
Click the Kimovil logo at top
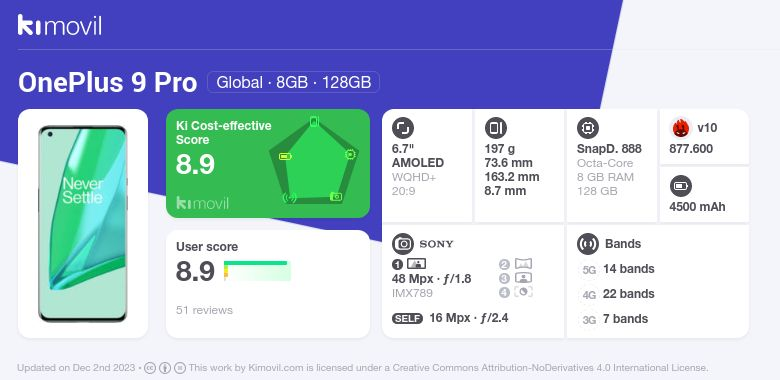point(60,25)
